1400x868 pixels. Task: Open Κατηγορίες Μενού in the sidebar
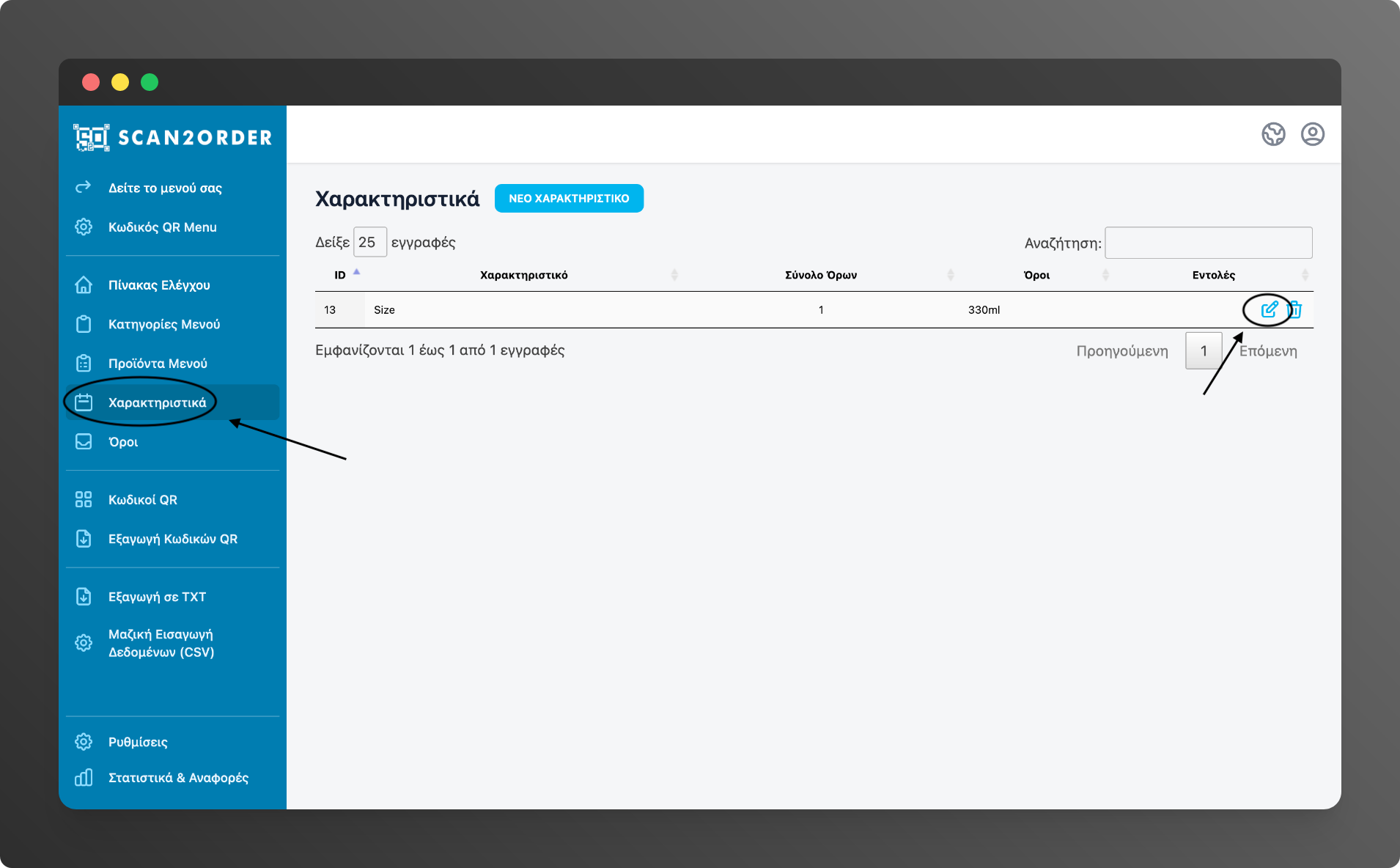164,324
